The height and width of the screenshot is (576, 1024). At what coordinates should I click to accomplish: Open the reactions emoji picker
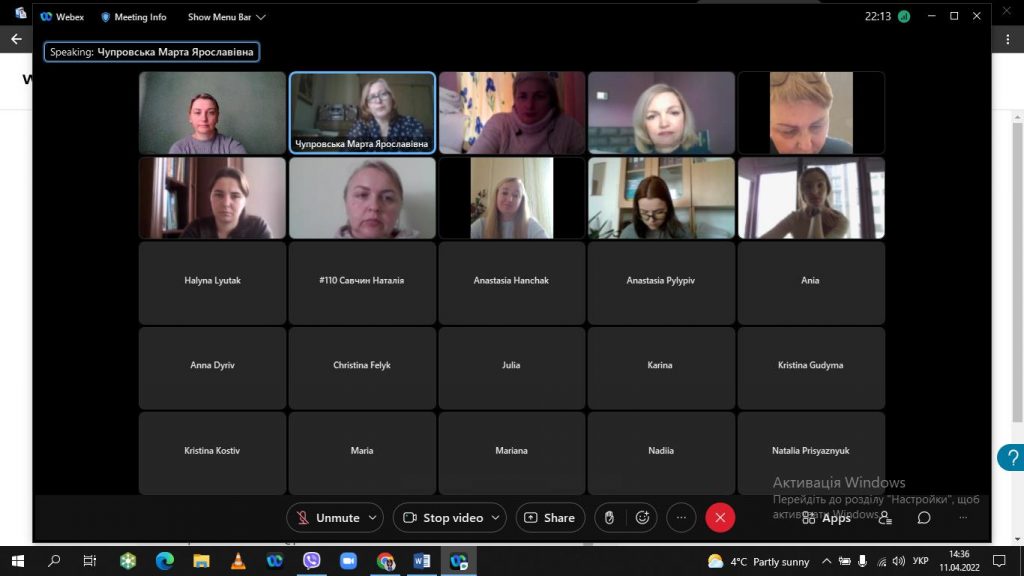click(642, 517)
